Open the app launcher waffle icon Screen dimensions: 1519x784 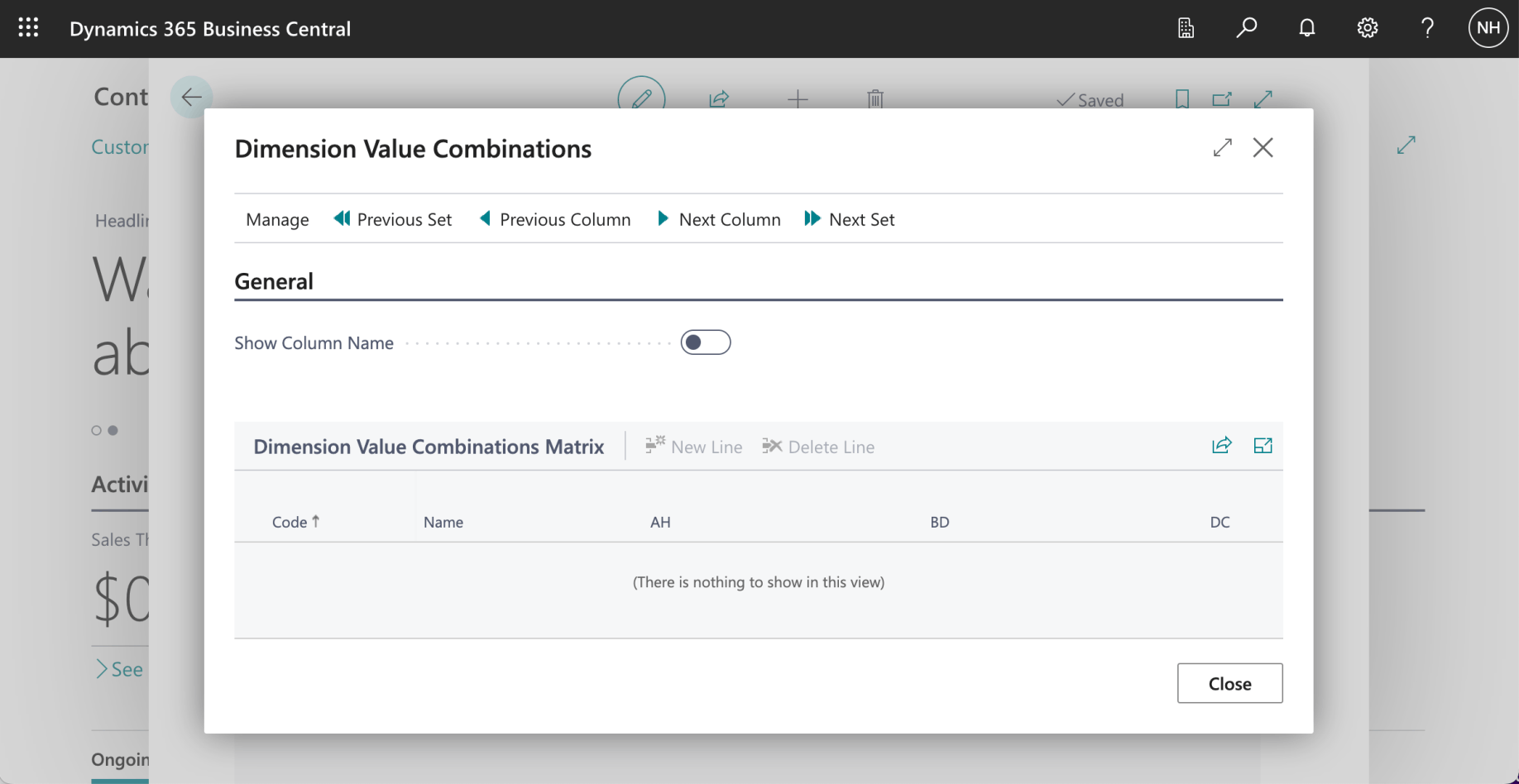[x=28, y=28]
